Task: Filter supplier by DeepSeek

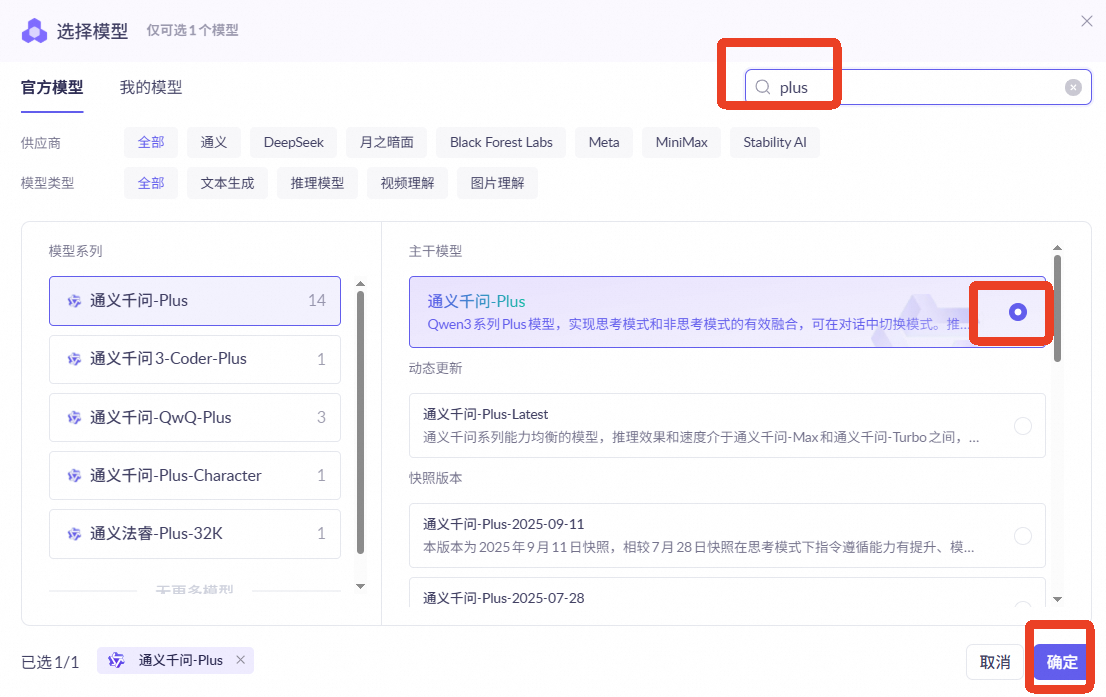Action: [x=293, y=143]
